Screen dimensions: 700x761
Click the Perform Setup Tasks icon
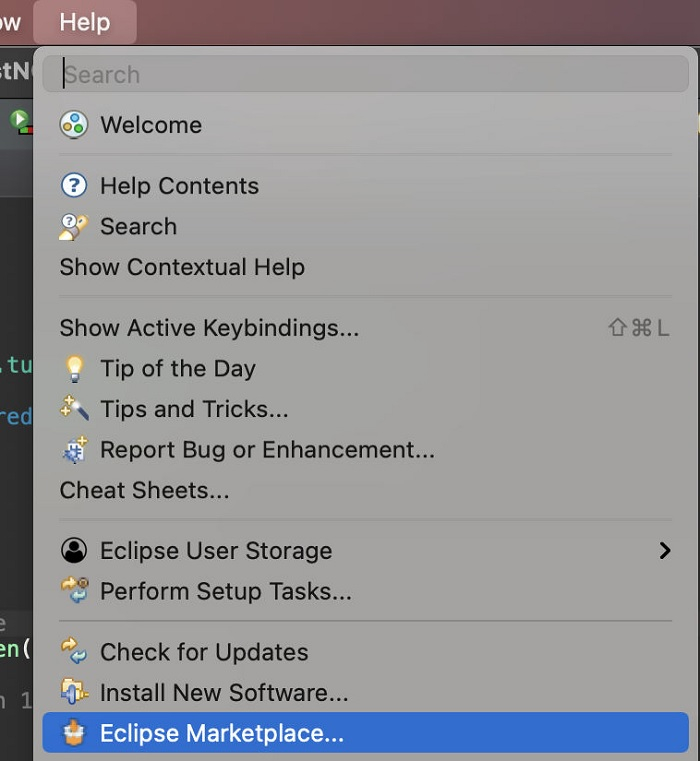74,591
